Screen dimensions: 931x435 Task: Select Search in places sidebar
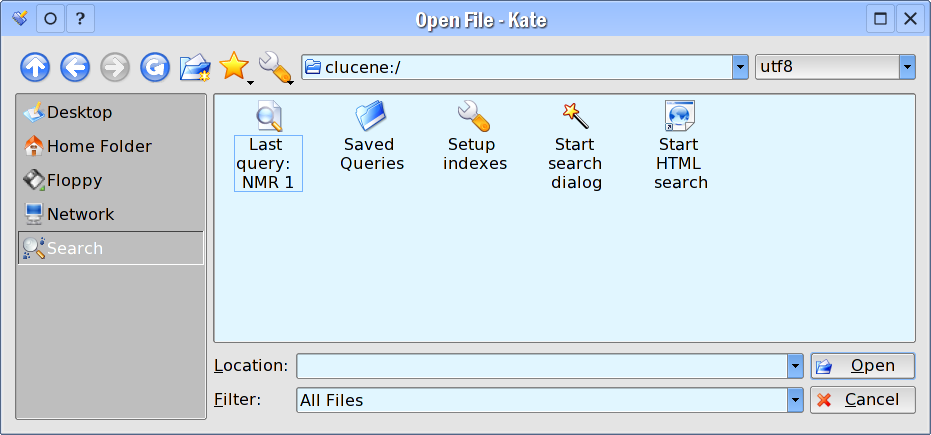pos(111,248)
